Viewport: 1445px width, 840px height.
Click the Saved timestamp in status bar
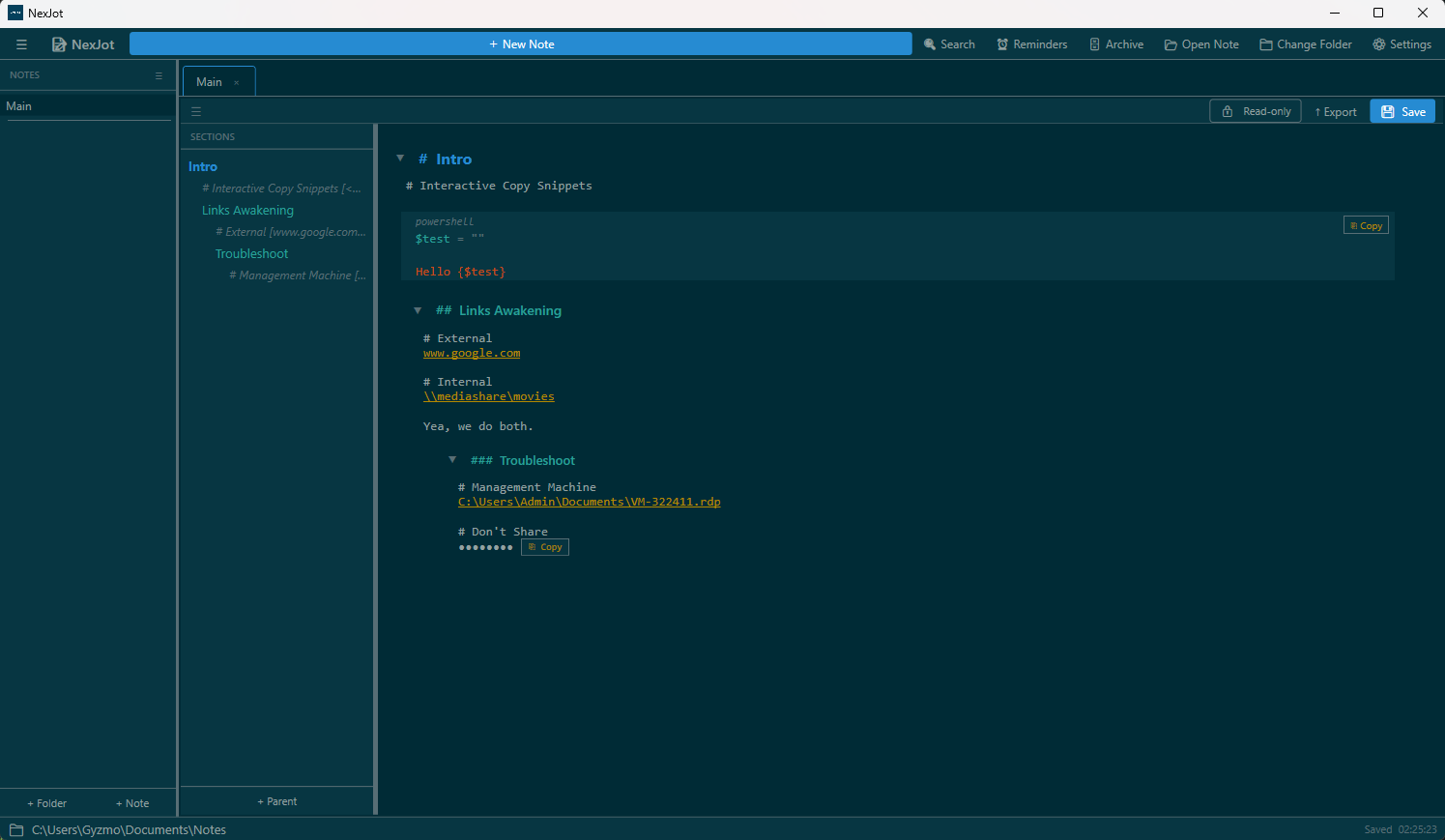[x=1401, y=829]
